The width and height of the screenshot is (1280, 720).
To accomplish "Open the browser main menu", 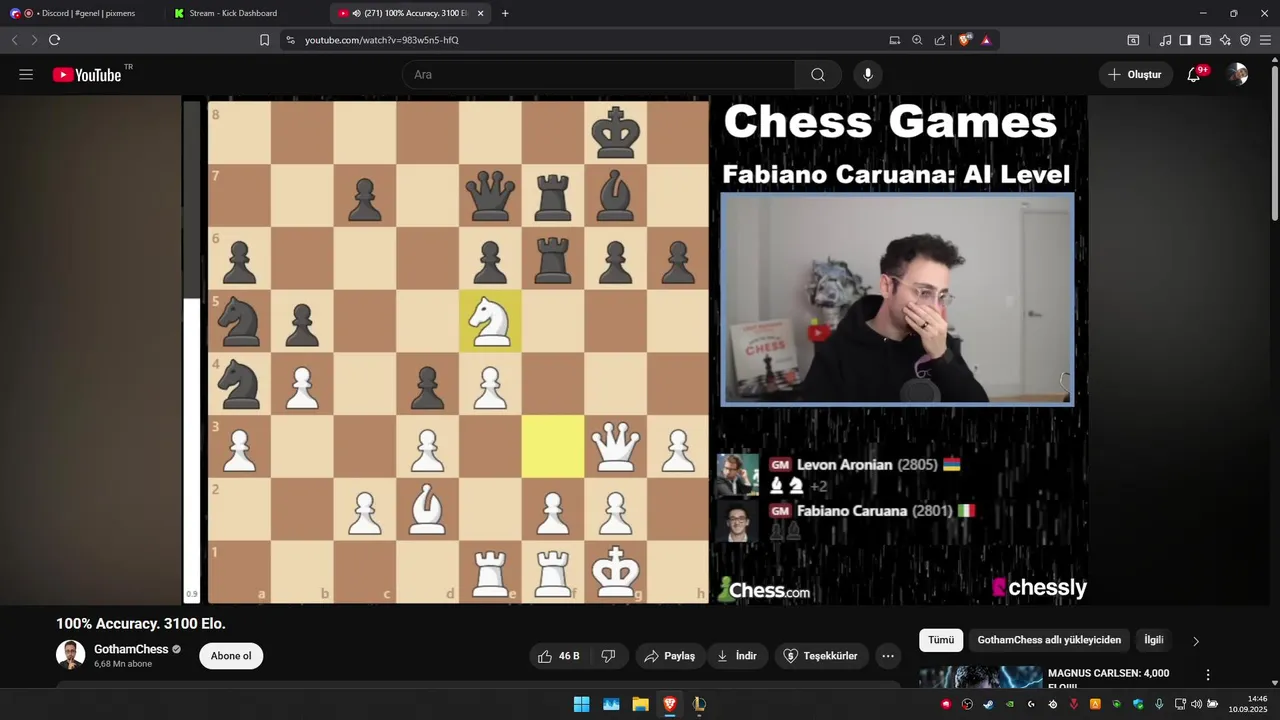I will pyautogui.click(x=1265, y=40).
